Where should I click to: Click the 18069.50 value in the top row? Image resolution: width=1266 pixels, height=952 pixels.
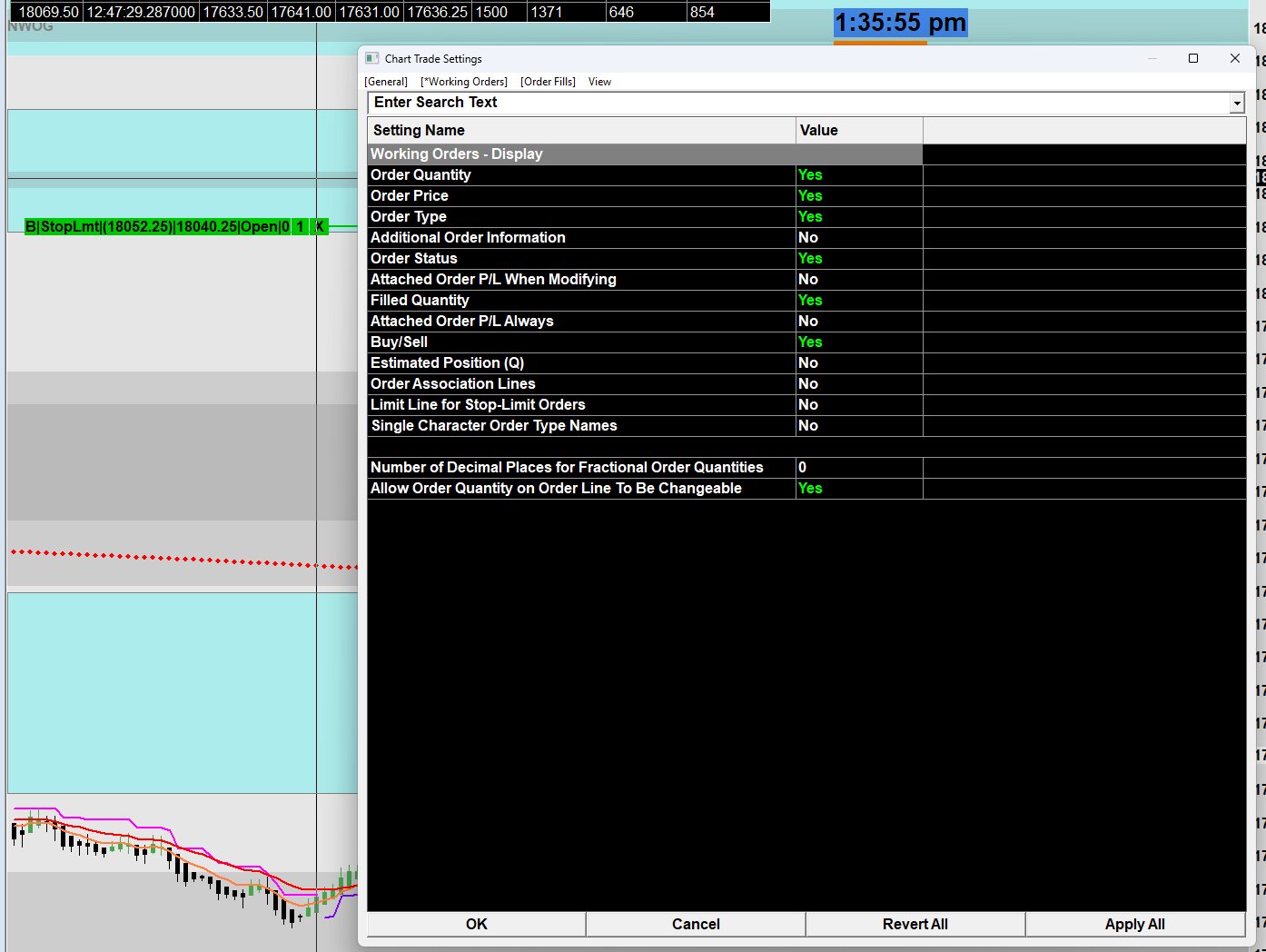[48, 12]
